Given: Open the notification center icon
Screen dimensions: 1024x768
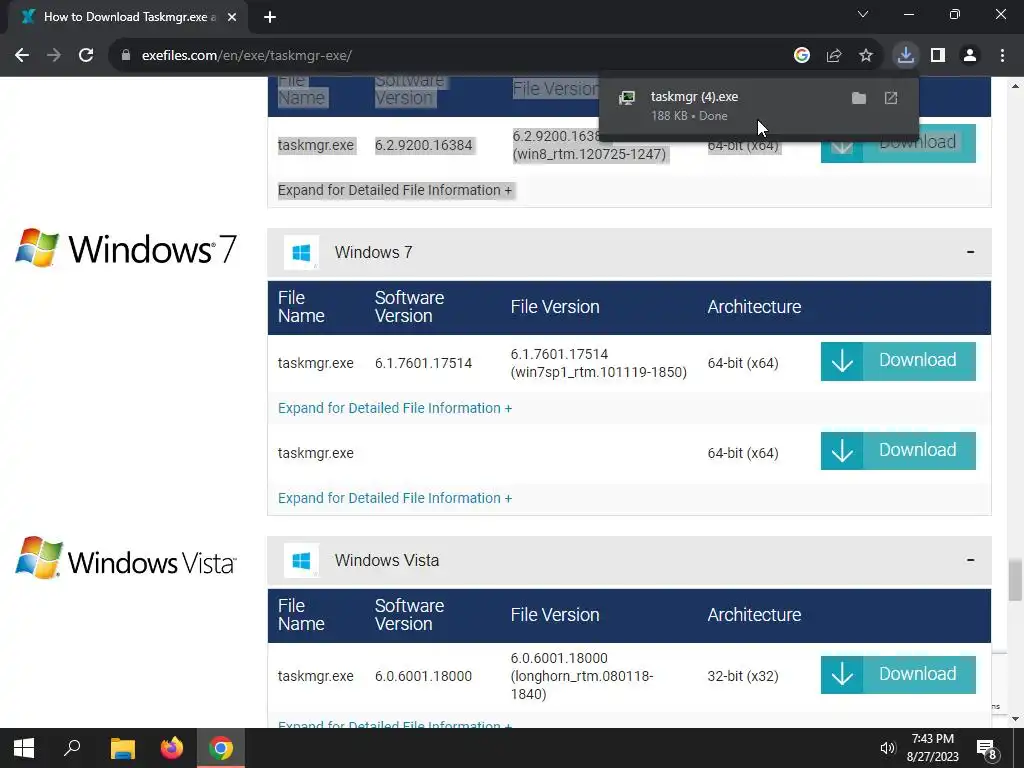Looking at the screenshot, I should pos(987,748).
